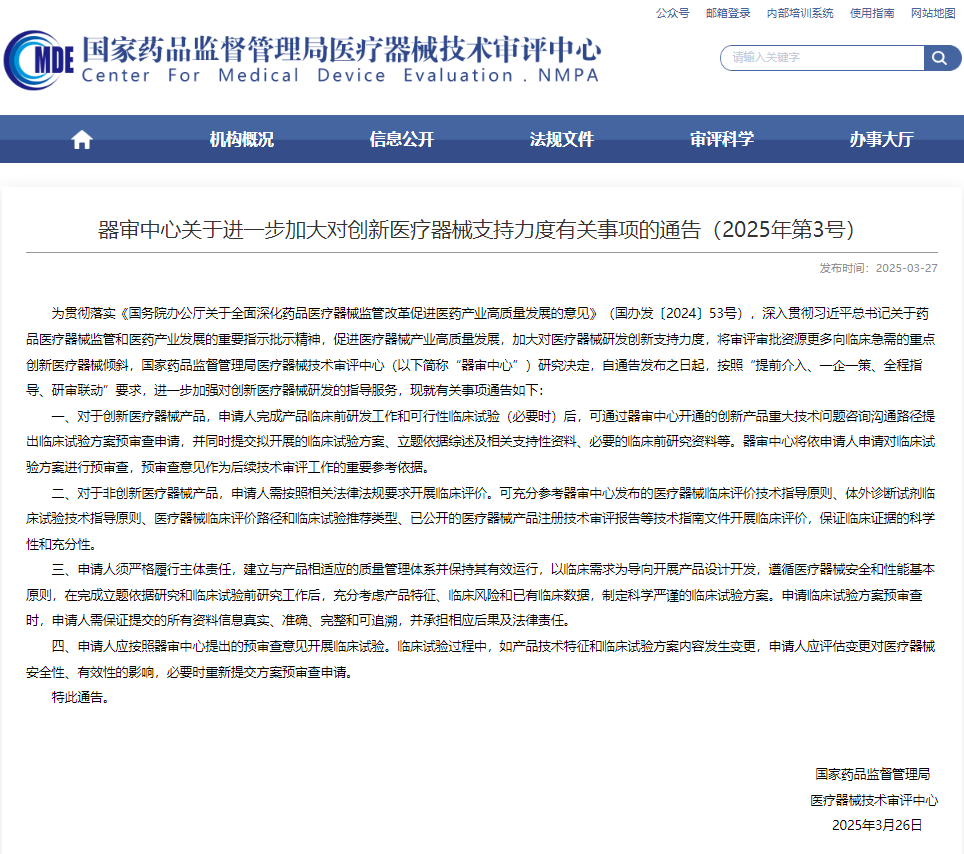The width and height of the screenshot is (964, 854).
Task: Click the 特此通告。 line
Action: pos(80,697)
